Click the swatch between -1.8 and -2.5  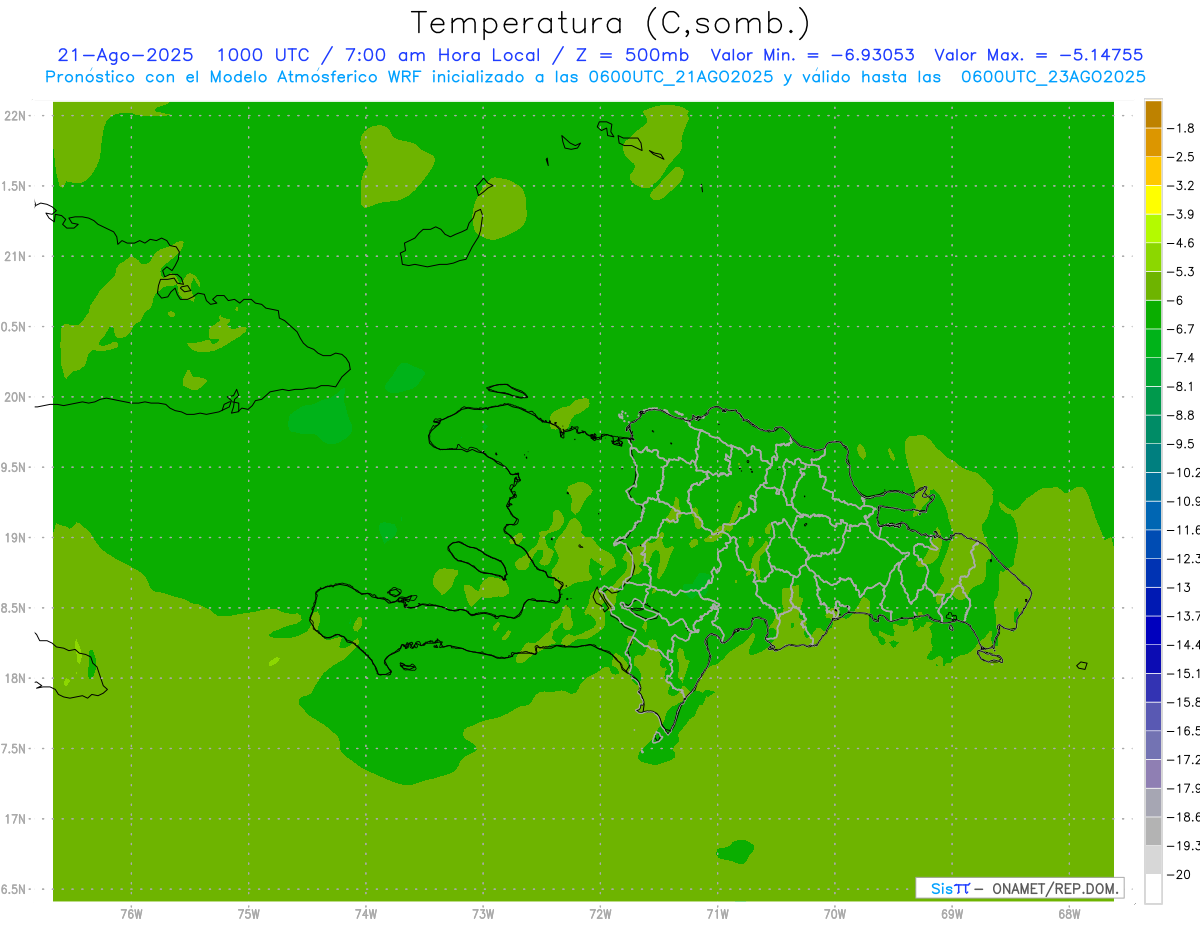pyautogui.click(x=1153, y=142)
